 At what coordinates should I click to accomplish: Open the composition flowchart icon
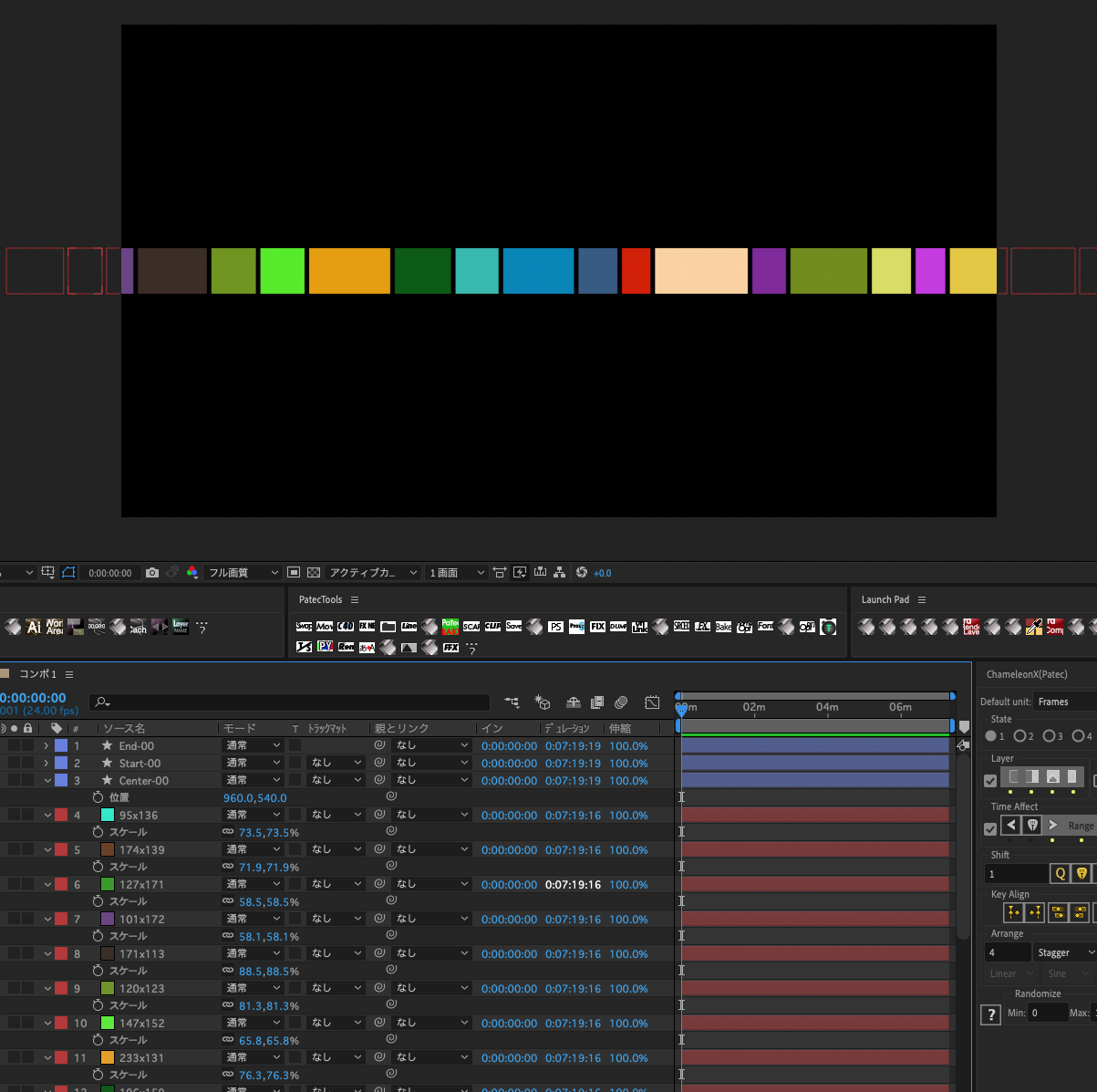pos(559,573)
